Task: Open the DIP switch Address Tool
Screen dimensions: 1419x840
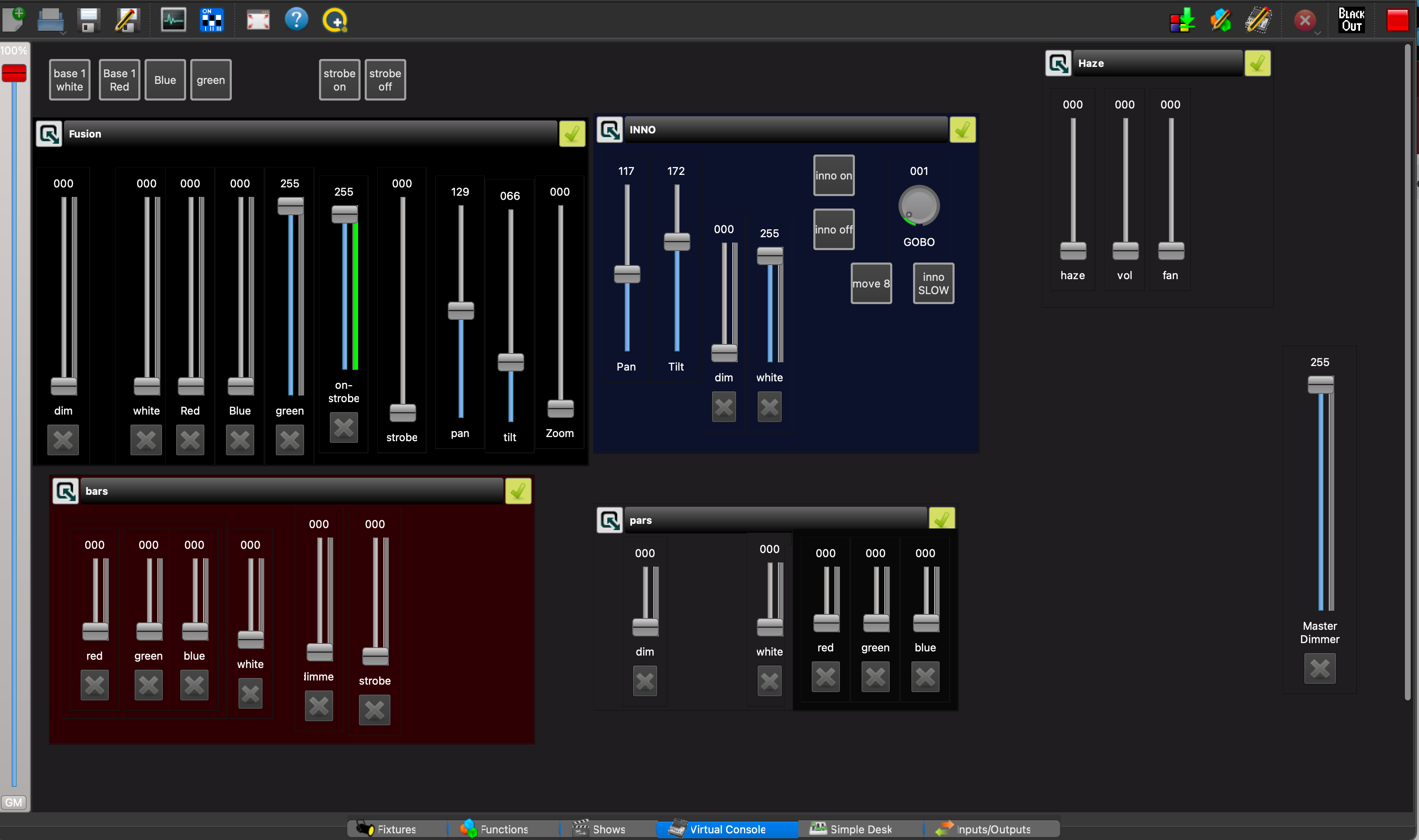Action: [x=212, y=20]
